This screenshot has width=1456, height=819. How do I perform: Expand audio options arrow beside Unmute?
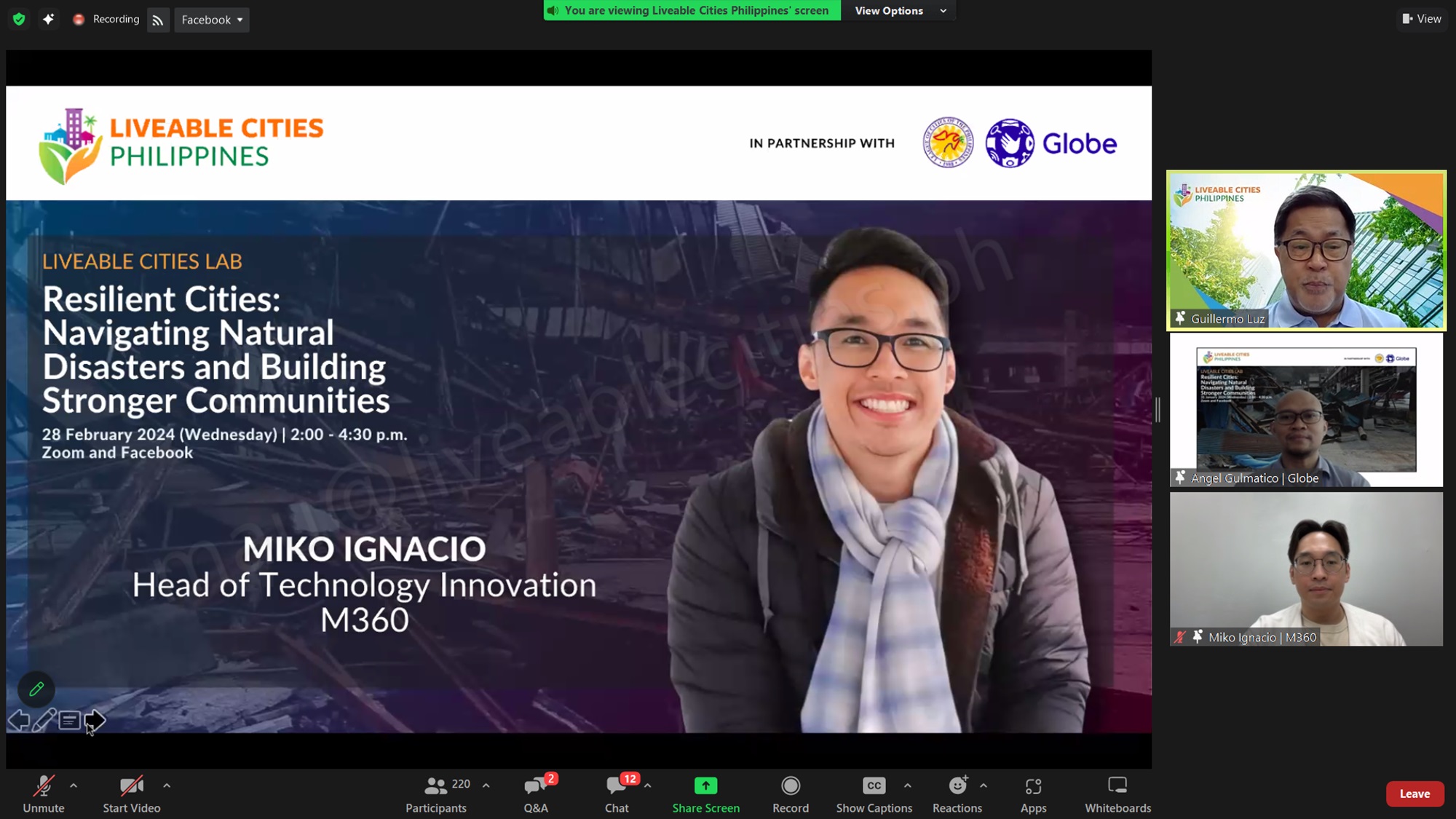click(x=74, y=786)
